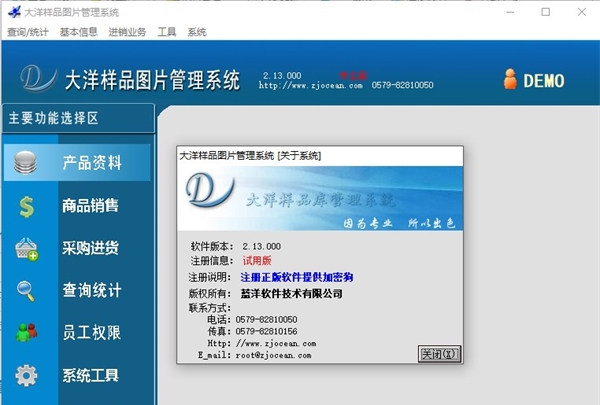This screenshot has height=405, width=600.
Task: Click the 注册正版软件提供加密狗 blue text
Action: pos(297,277)
